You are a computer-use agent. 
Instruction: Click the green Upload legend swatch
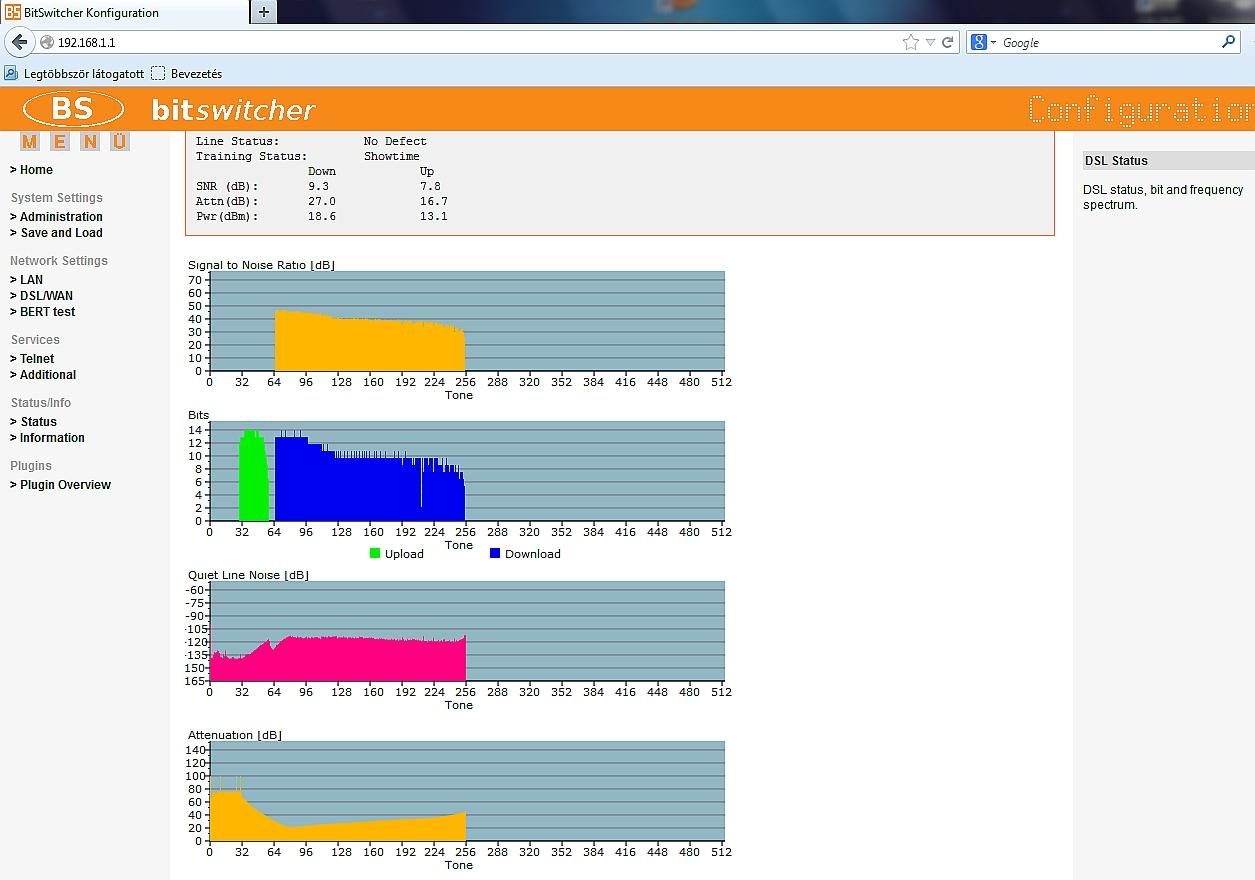pos(375,553)
